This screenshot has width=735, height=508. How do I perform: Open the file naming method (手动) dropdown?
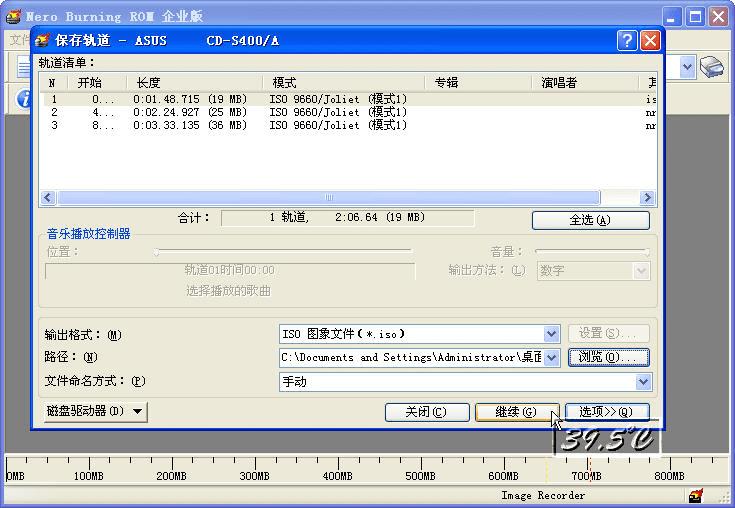coord(643,382)
